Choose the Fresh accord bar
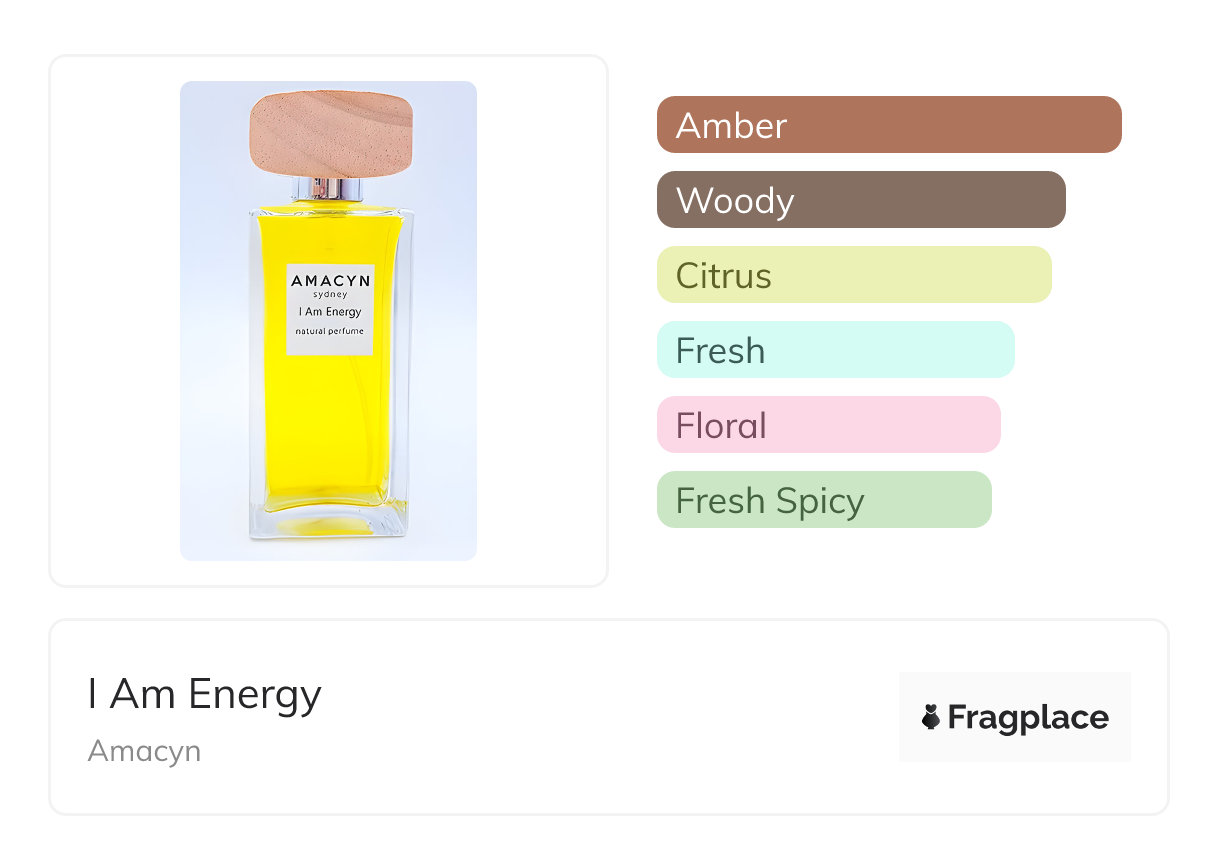 point(835,350)
